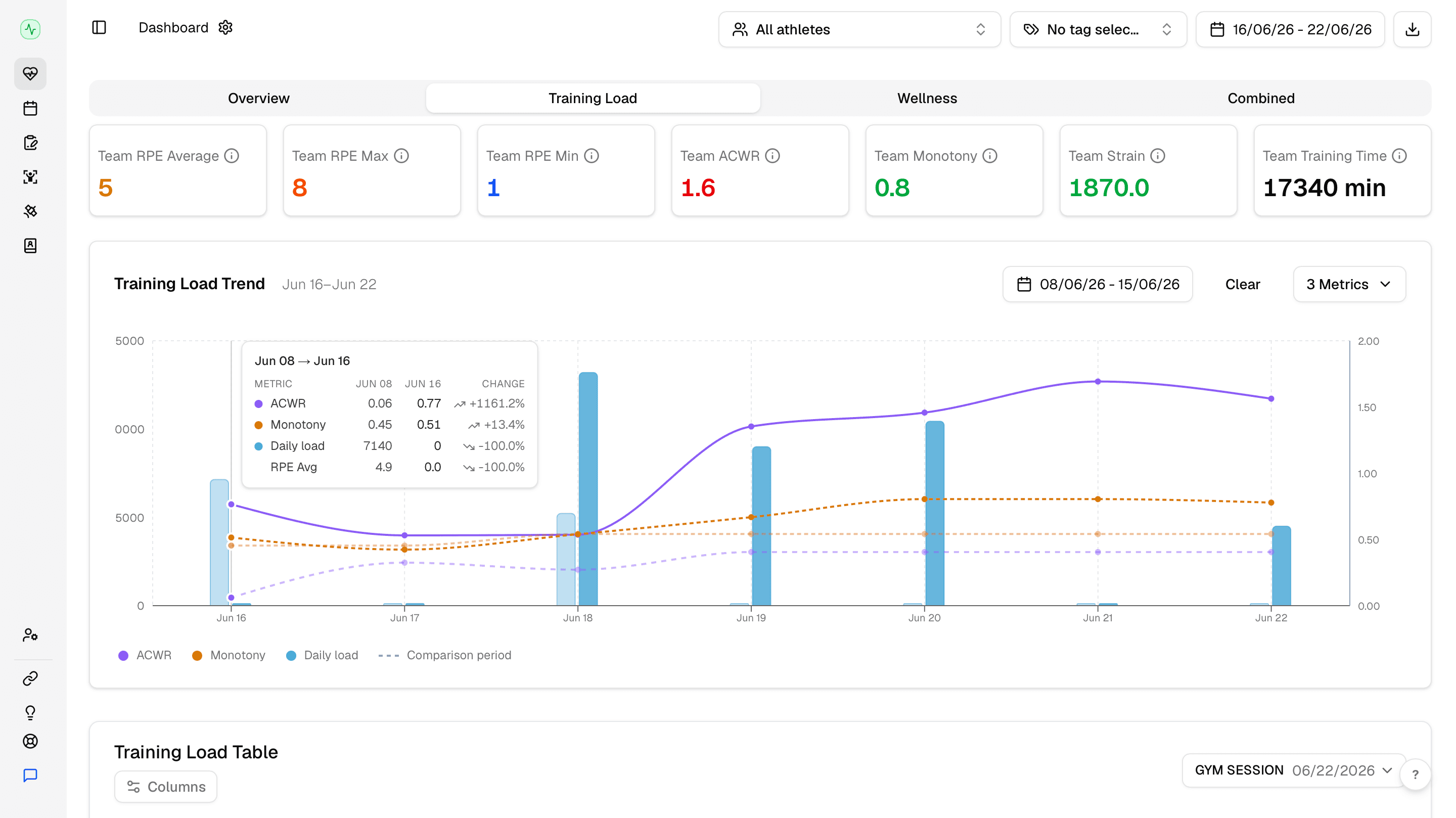Select the Training Load tab
This screenshot has width=1456, height=818.
pos(593,99)
